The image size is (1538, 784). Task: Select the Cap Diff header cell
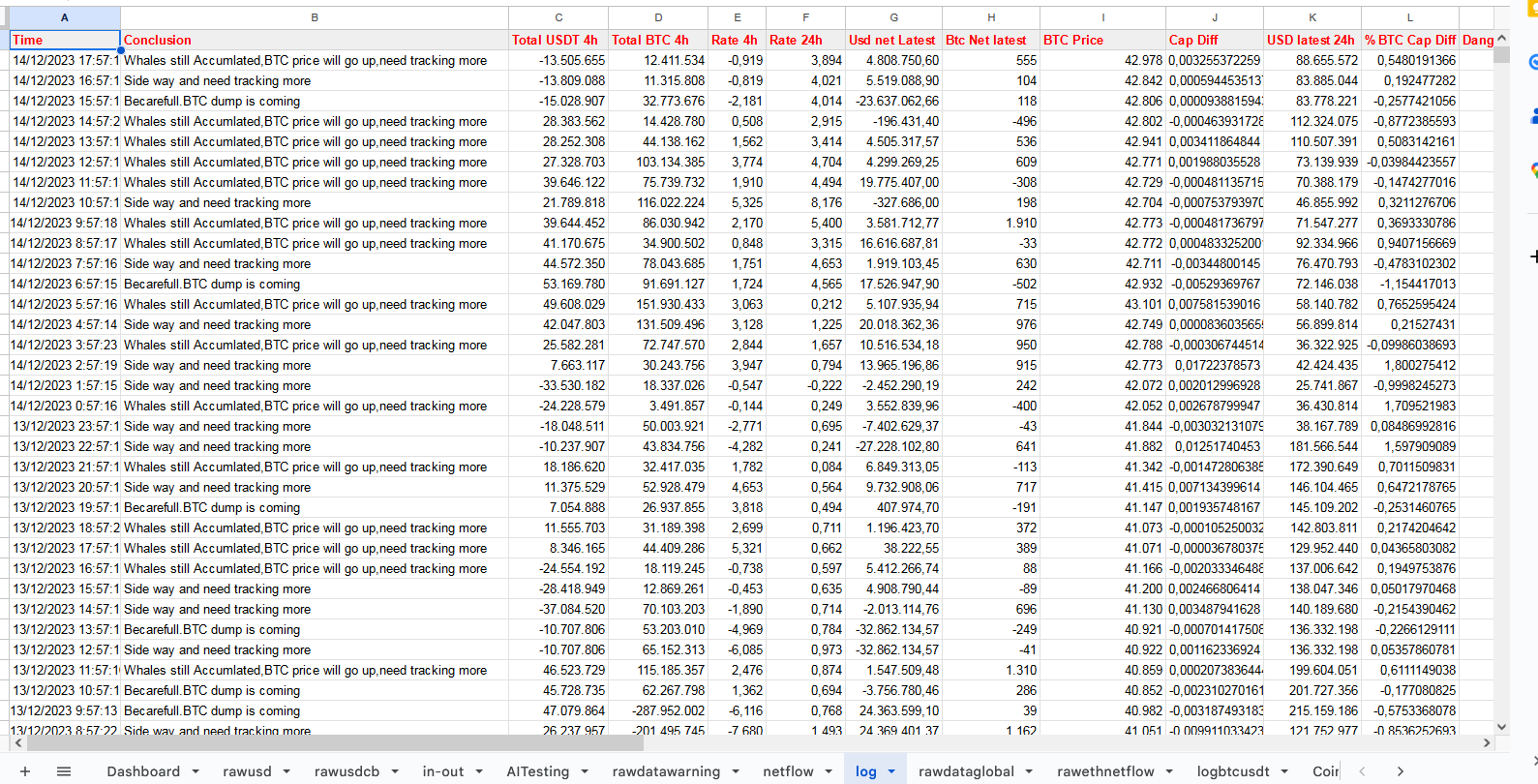click(1215, 40)
